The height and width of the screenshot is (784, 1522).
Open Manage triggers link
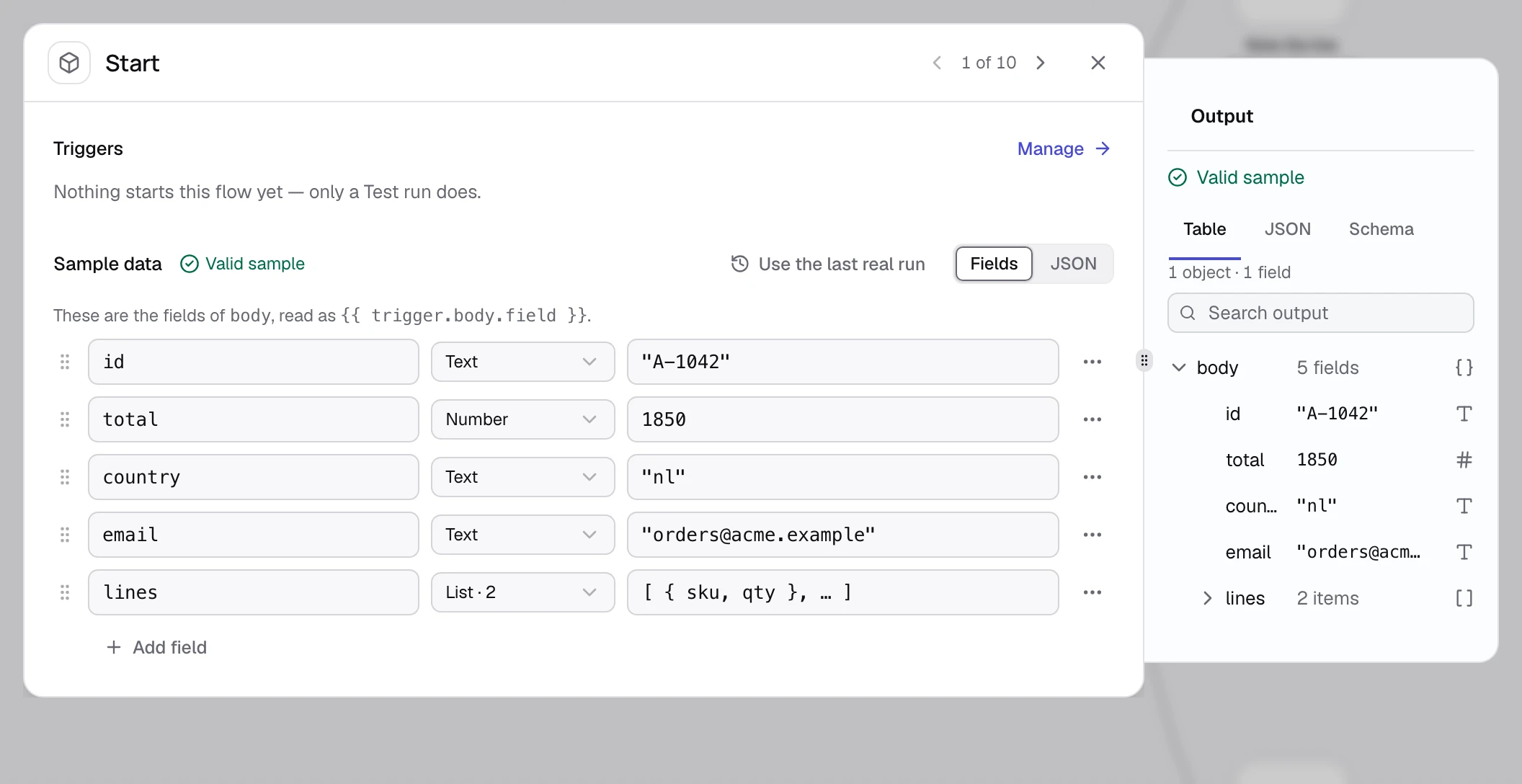point(1064,148)
